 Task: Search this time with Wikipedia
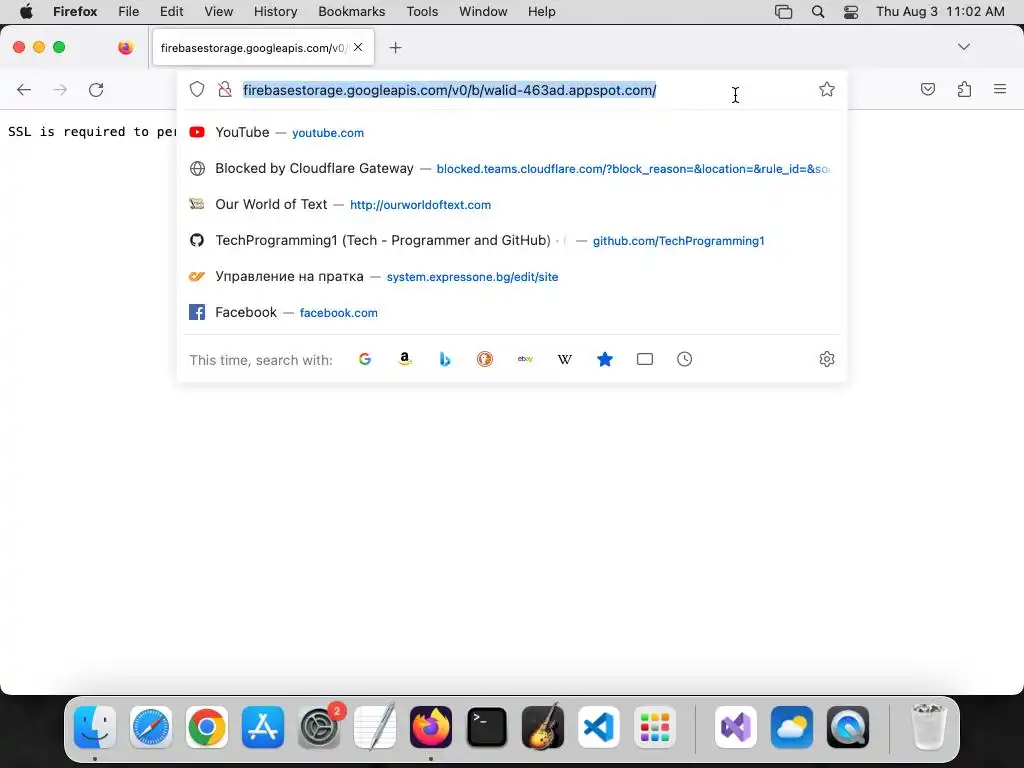coord(565,359)
